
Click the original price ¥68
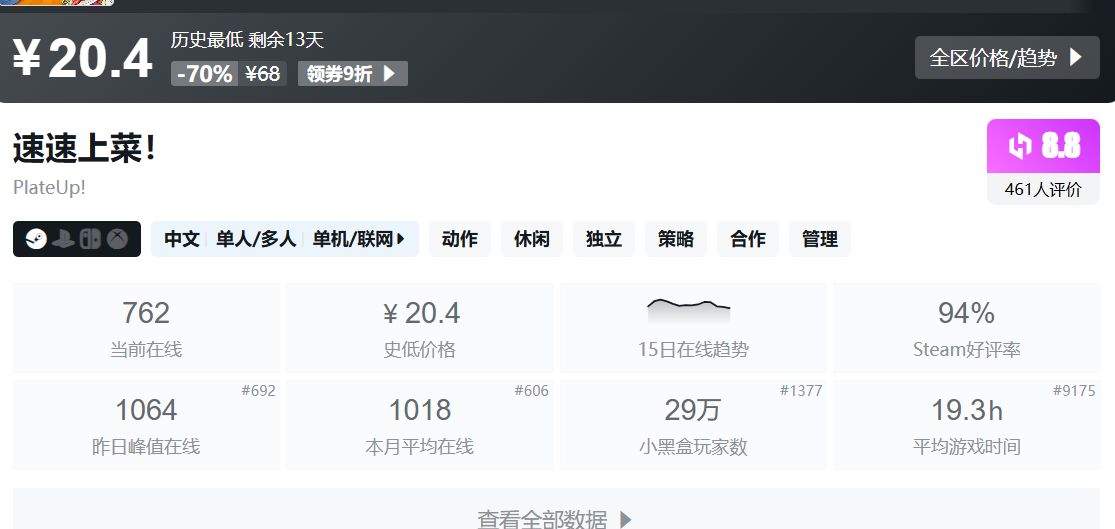coord(262,73)
